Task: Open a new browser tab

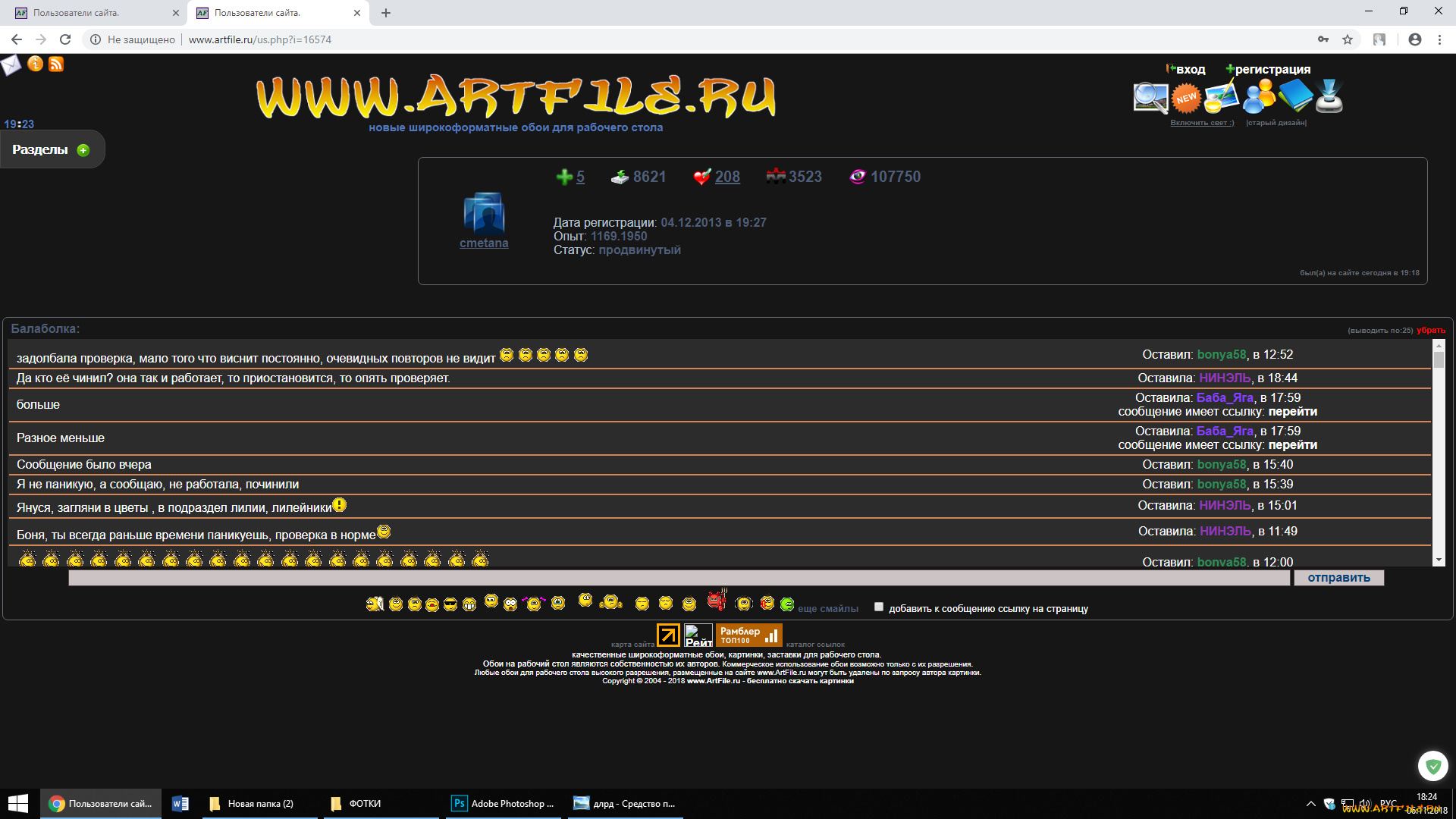Action: pos(386,12)
